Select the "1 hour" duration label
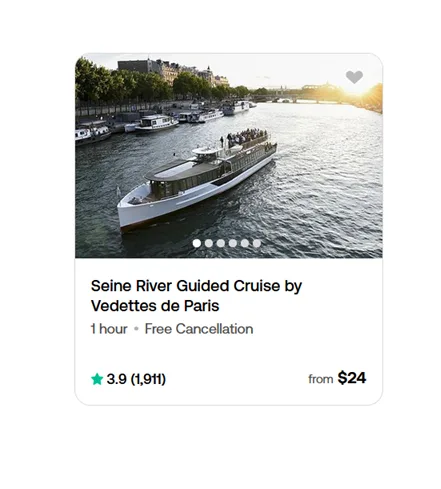This screenshot has height=489, width=441. tap(109, 329)
